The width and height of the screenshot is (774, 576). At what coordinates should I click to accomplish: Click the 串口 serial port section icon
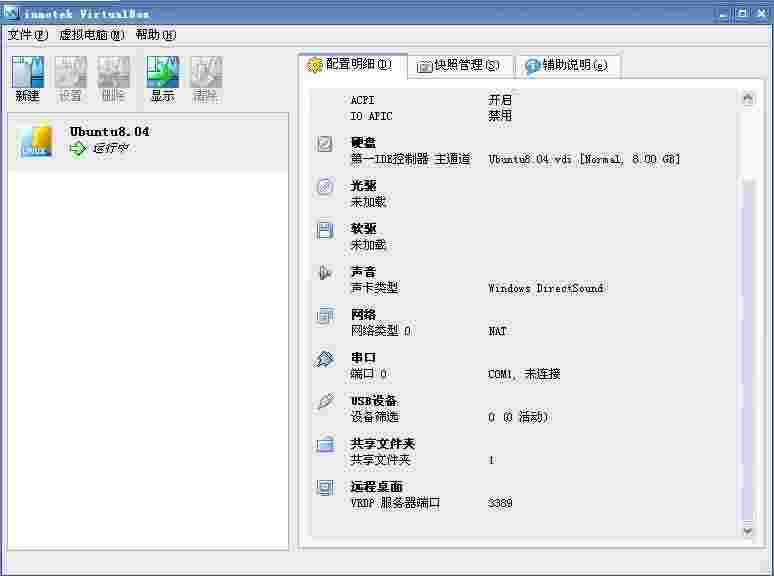(325, 359)
